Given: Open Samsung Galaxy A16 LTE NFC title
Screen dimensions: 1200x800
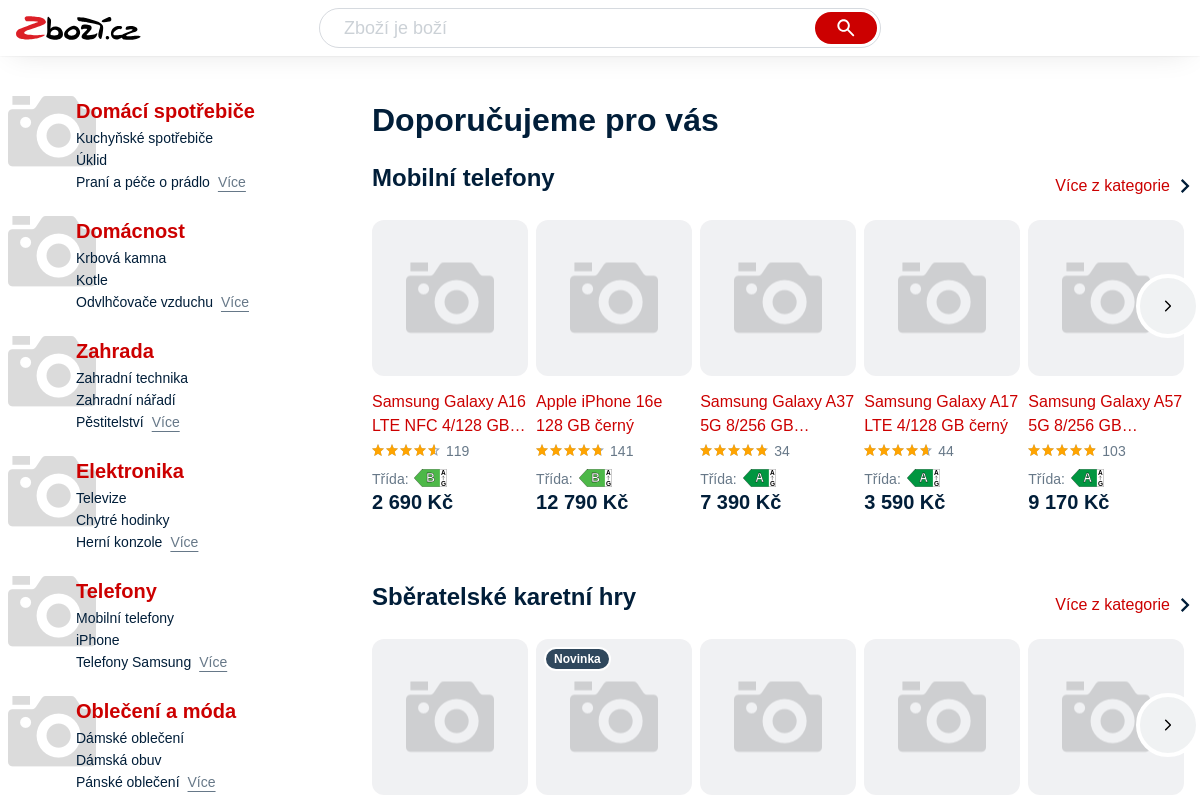Looking at the screenshot, I should click(x=449, y=413).
